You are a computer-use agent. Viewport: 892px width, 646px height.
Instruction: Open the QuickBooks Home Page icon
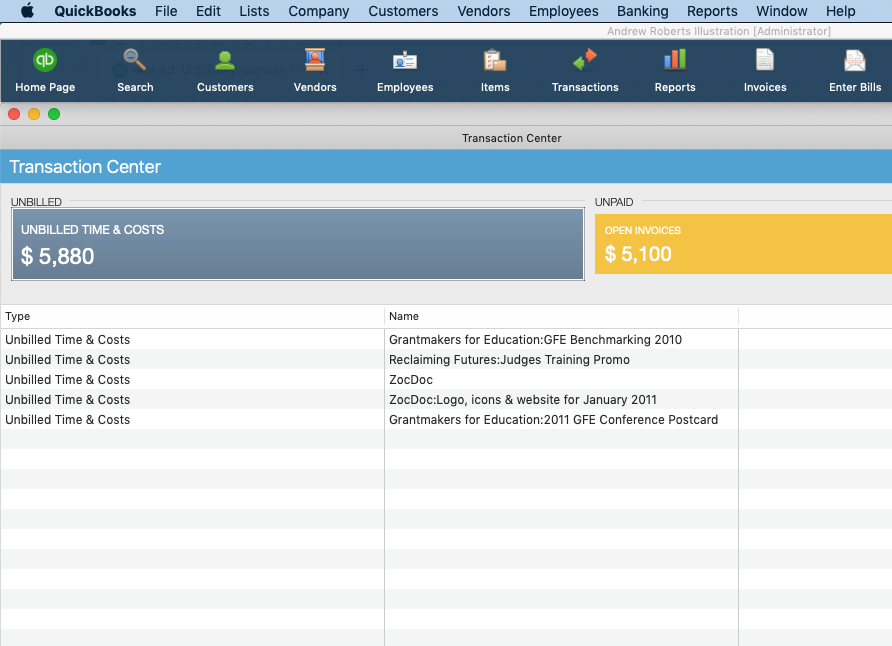coord(45,61)
